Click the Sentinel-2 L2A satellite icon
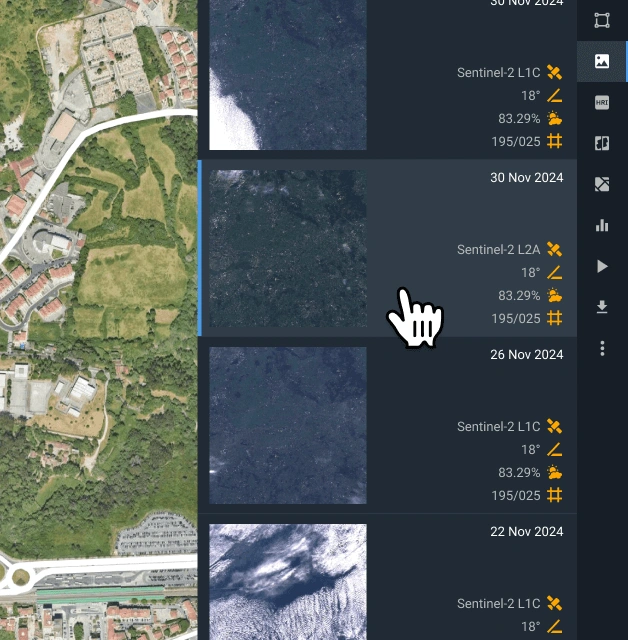Screen dimensions: 628x640 point(555,249)
